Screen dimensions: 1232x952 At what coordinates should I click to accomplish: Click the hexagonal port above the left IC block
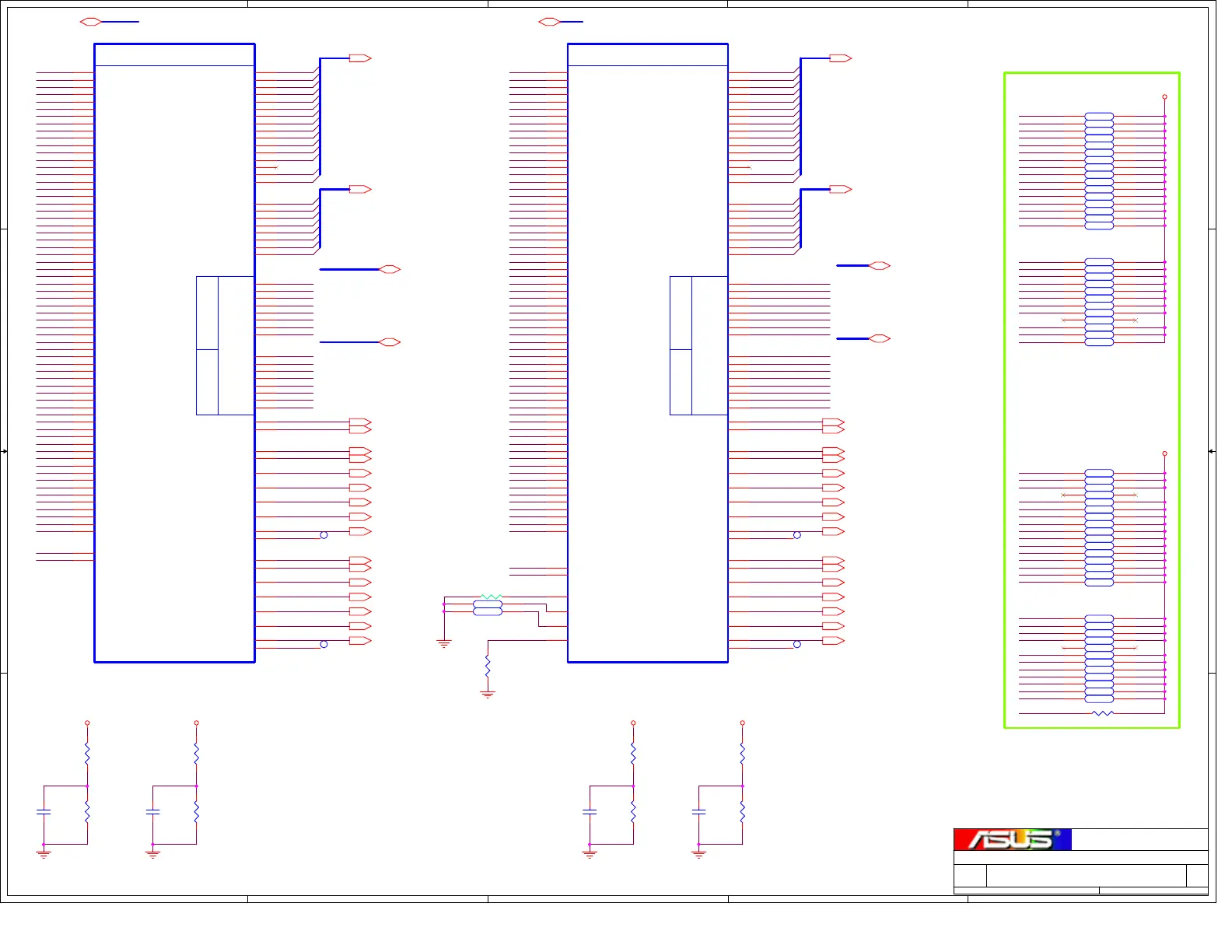pyautogui.click(x=91, y=22)
